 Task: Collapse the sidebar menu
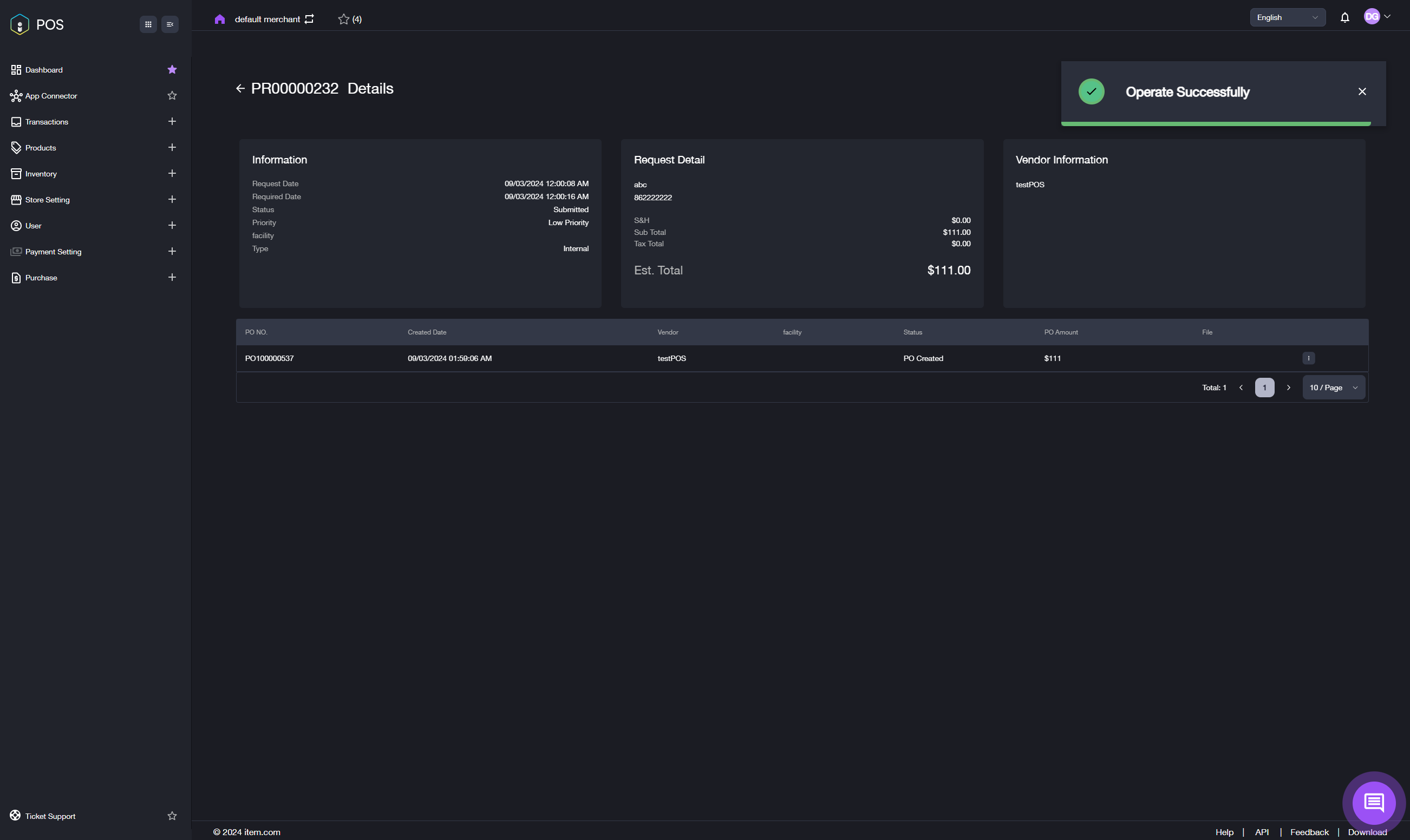[170, 24]
